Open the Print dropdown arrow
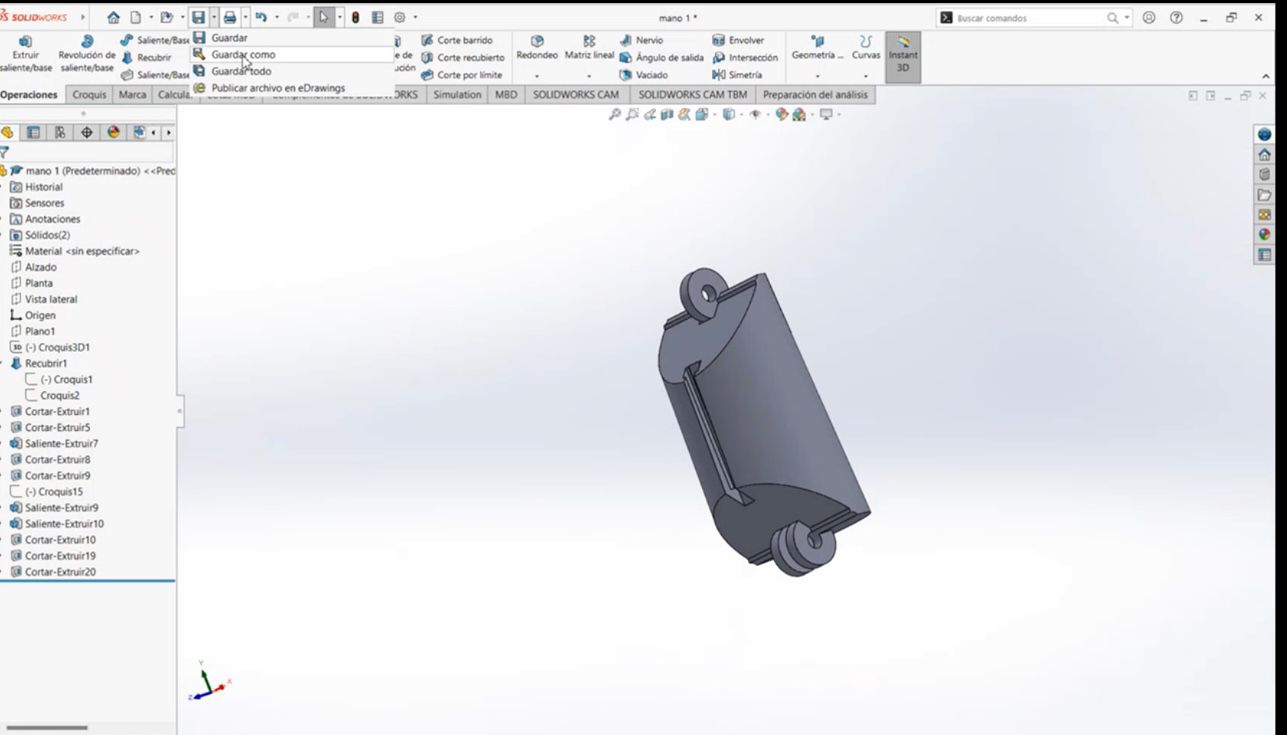The height and width of the screenshot is (735, 1287). coord(244,18)
